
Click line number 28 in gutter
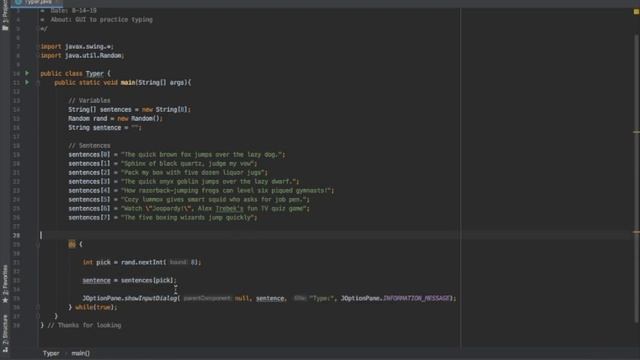16,236
